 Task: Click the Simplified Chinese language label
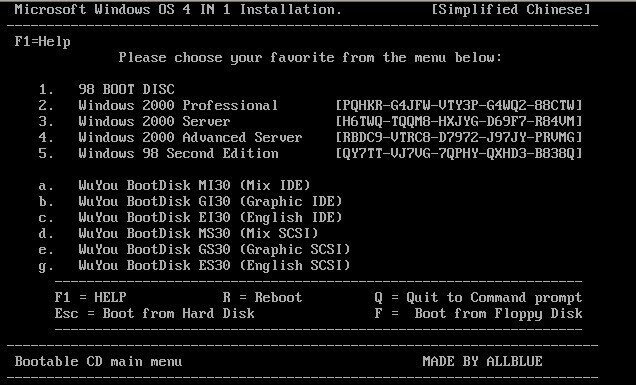click(510, 10)
